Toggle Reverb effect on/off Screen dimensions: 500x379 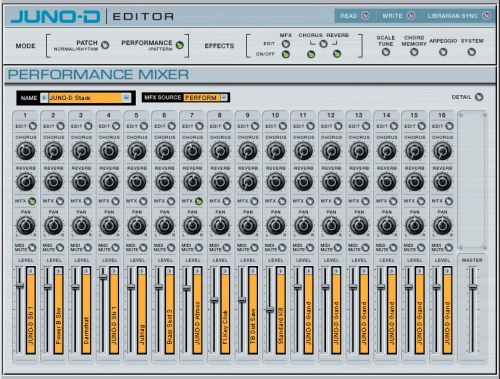337,54
